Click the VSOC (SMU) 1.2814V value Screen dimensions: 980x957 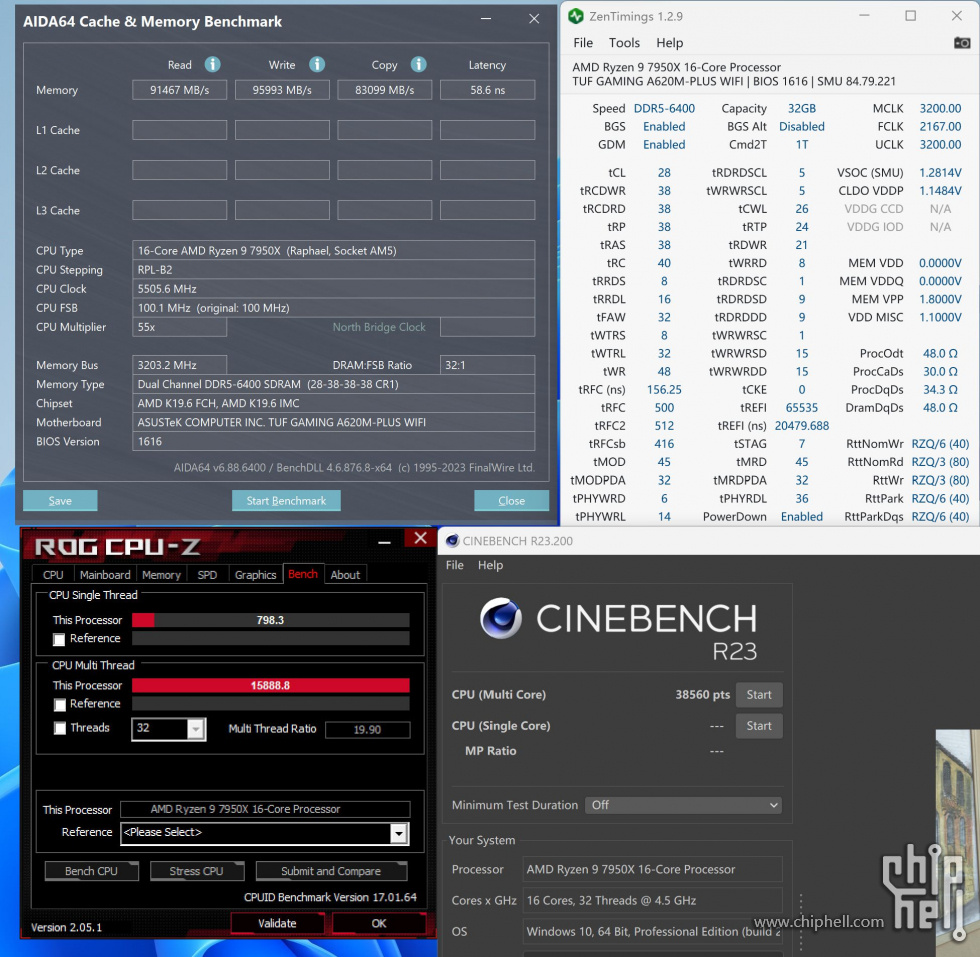coord(939,173)
